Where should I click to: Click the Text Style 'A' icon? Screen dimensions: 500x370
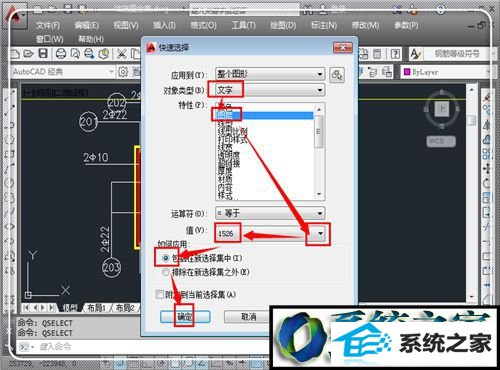tap(415, 54)
